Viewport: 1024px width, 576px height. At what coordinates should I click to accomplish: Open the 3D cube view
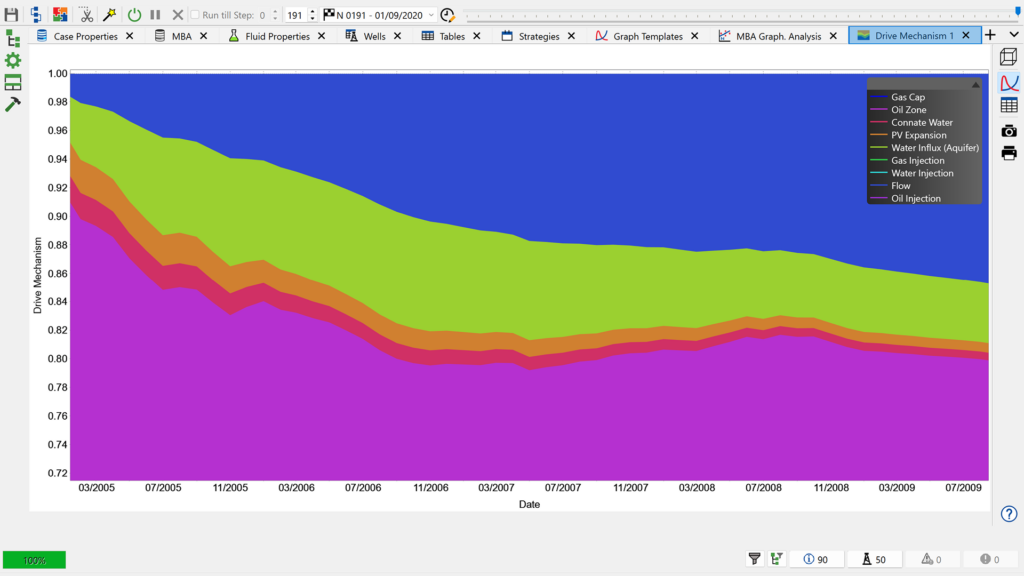point(1009,58)
